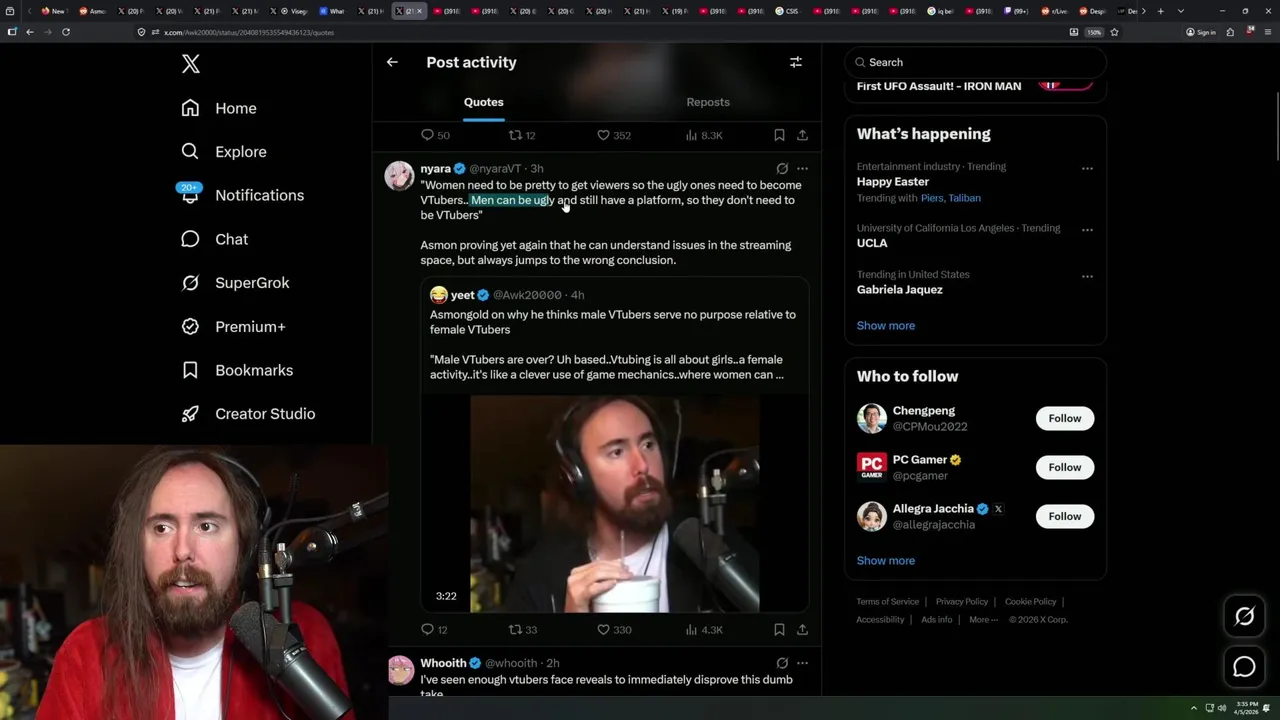Open the Post activity filter settings icon
1280x720 pixels.
coord(796,62)
